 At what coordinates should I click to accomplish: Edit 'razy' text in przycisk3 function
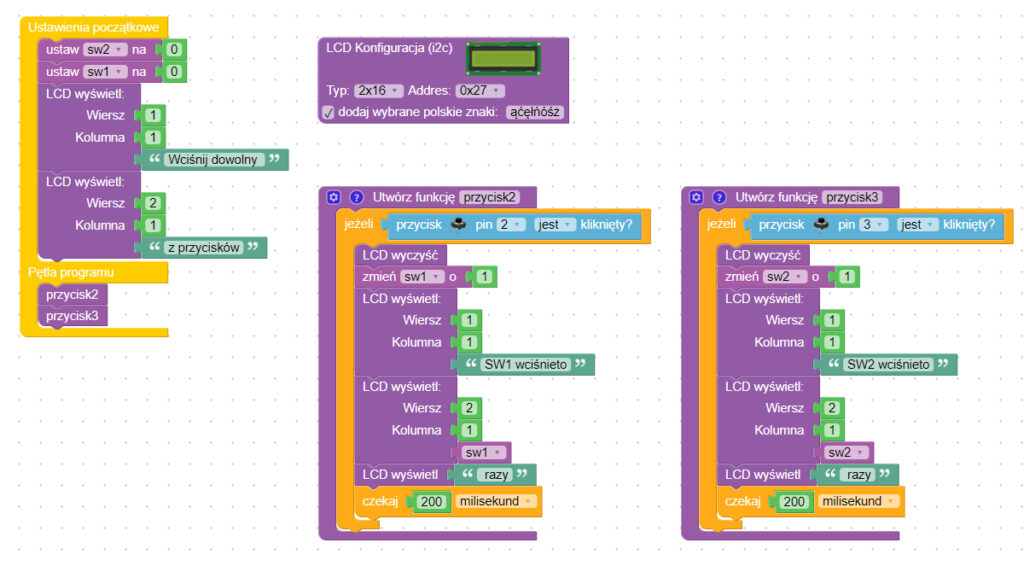click(x=858, y=475)
